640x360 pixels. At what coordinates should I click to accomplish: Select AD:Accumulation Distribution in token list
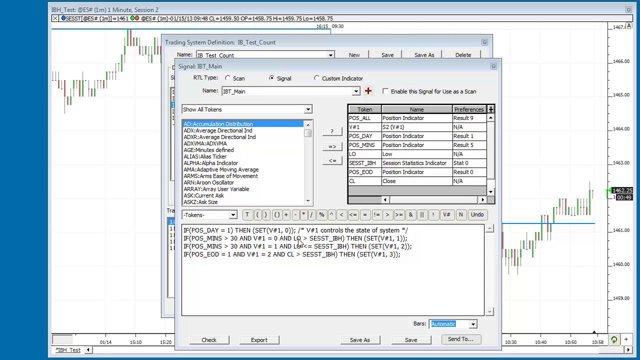coord(243,124)
